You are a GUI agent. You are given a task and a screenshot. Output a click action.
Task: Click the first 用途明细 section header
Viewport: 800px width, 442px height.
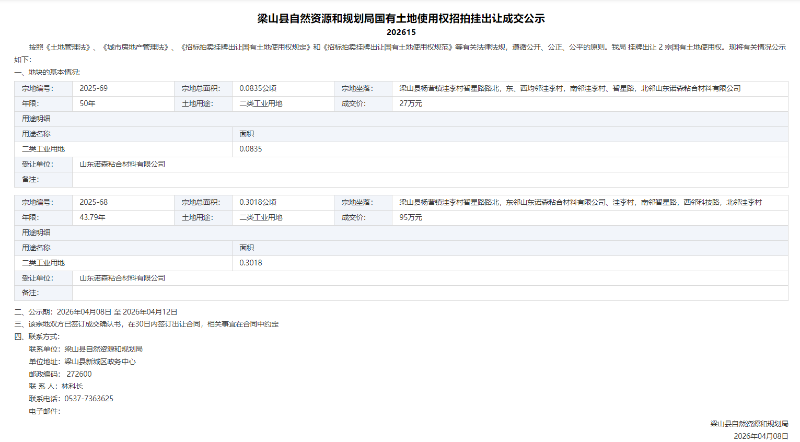click(x=36, y=118)
